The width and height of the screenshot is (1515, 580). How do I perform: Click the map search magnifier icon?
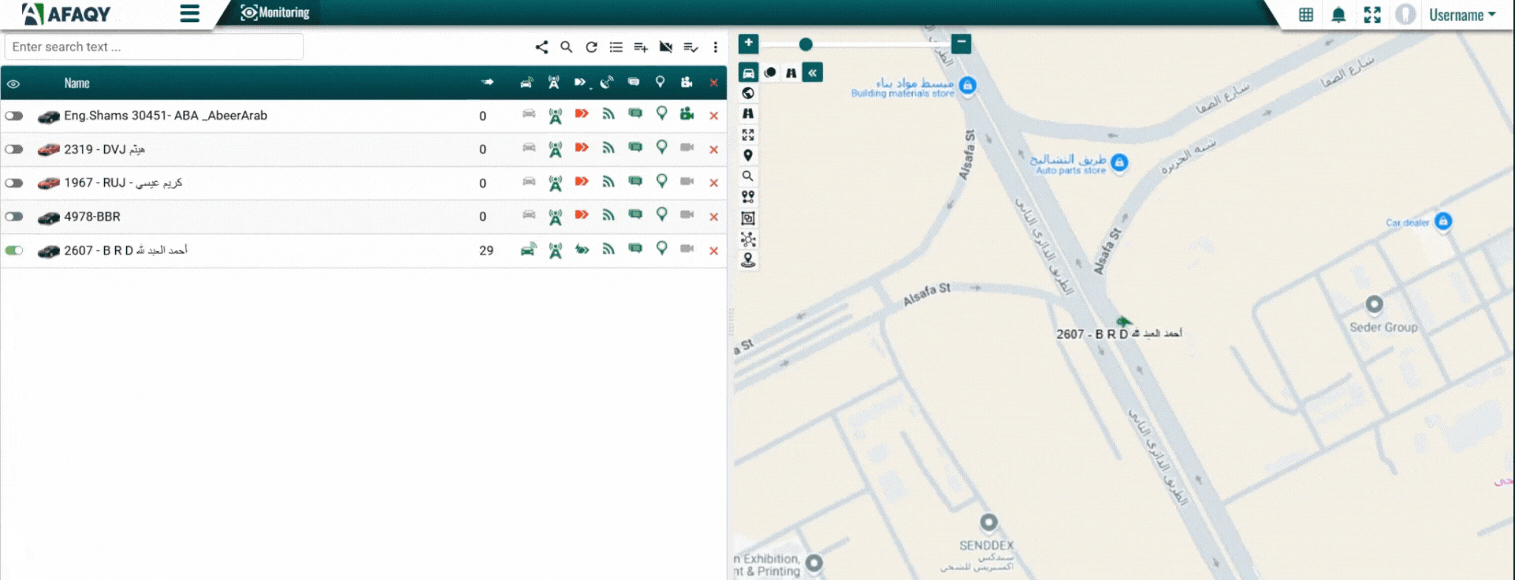click(748, 176)
